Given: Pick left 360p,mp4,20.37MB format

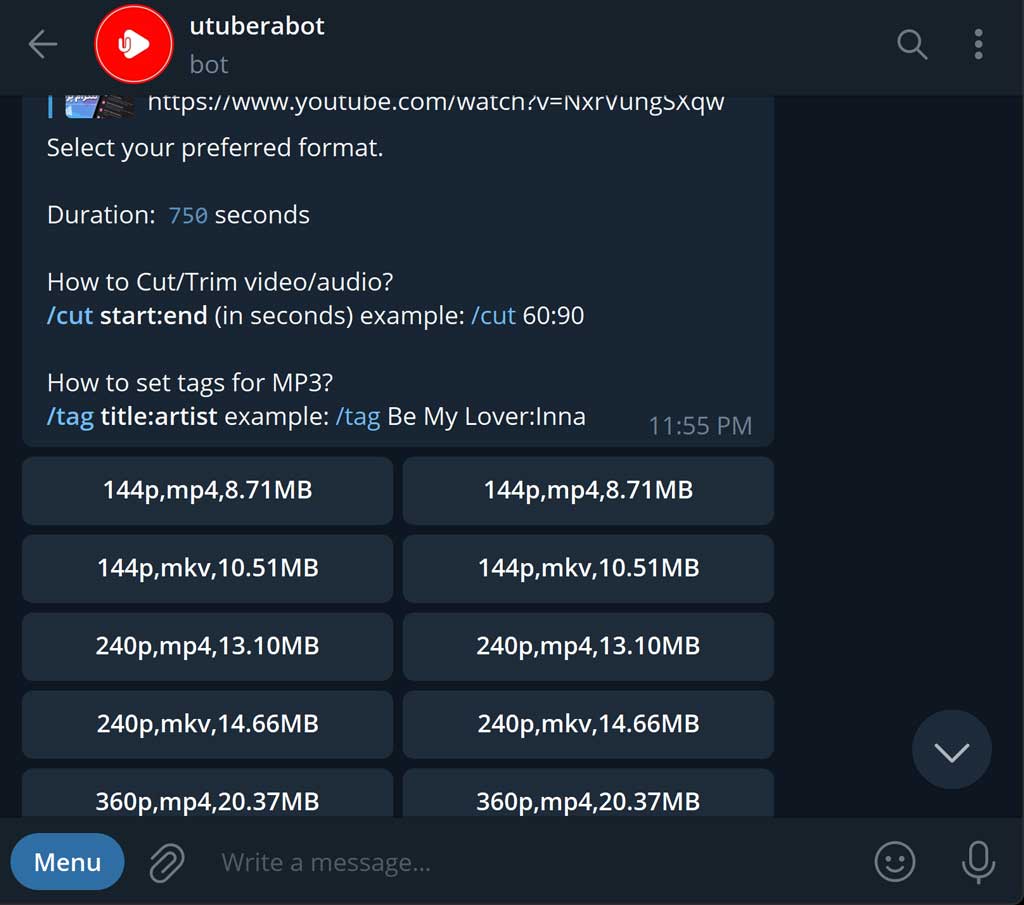Looking at the screenshot, I should point(208,793).
